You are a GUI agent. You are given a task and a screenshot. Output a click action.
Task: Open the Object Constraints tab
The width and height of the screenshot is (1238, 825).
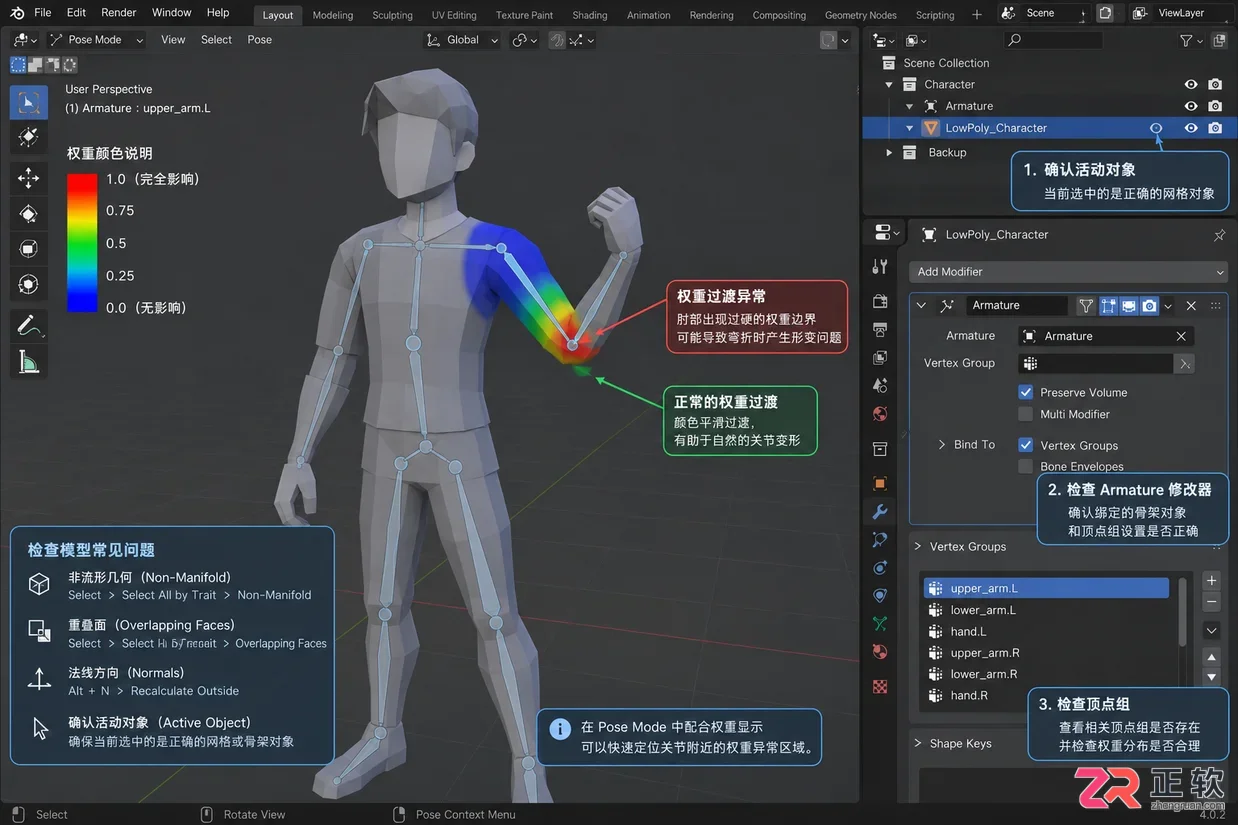(x=880, y=595)
